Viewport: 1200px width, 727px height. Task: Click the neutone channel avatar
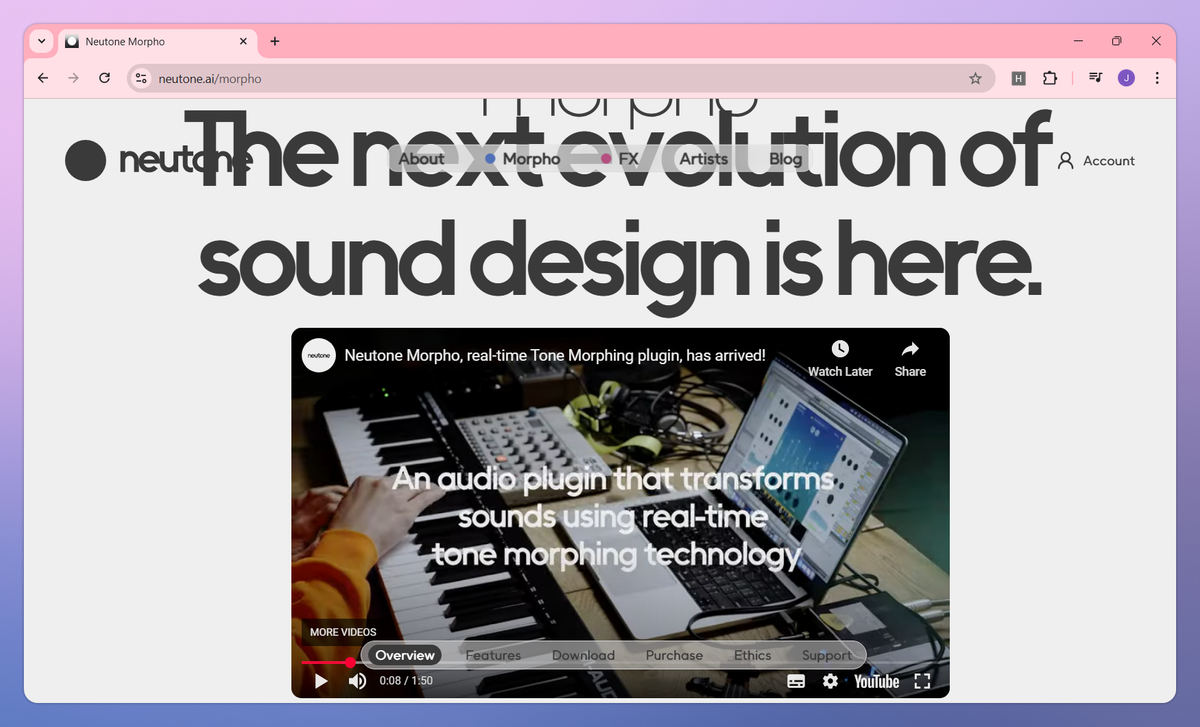point(319,355)
